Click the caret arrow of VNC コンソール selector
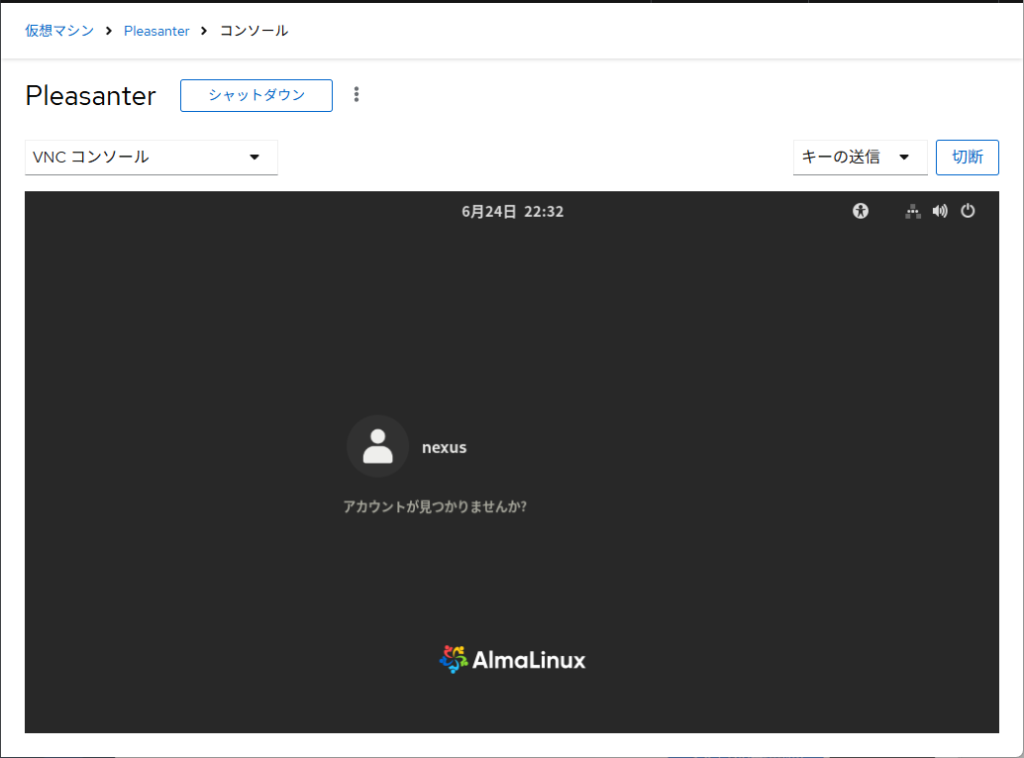This screenshot has height=758, width=1024. (x=254, y=157)
